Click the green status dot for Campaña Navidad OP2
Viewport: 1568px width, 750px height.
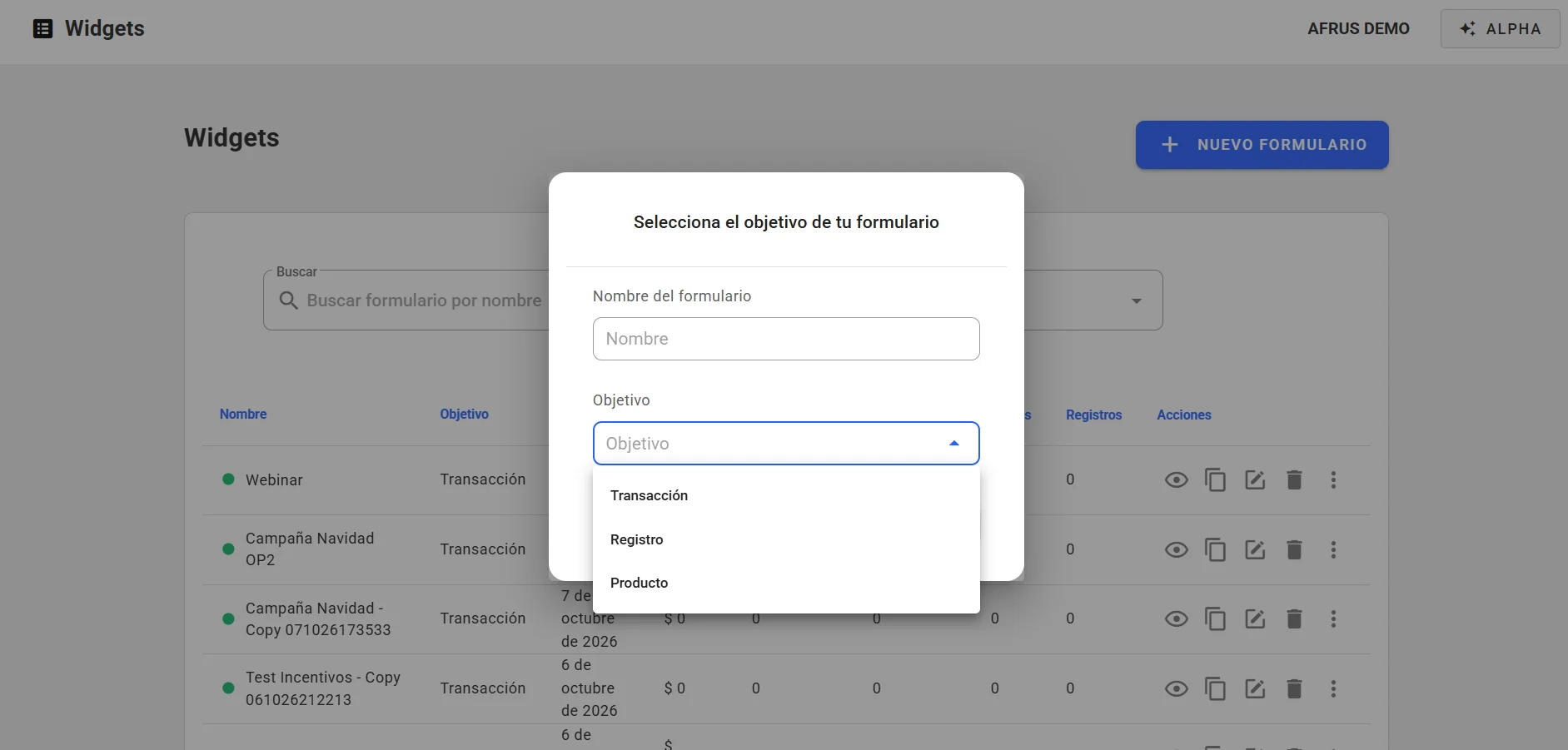coord(228,549)
